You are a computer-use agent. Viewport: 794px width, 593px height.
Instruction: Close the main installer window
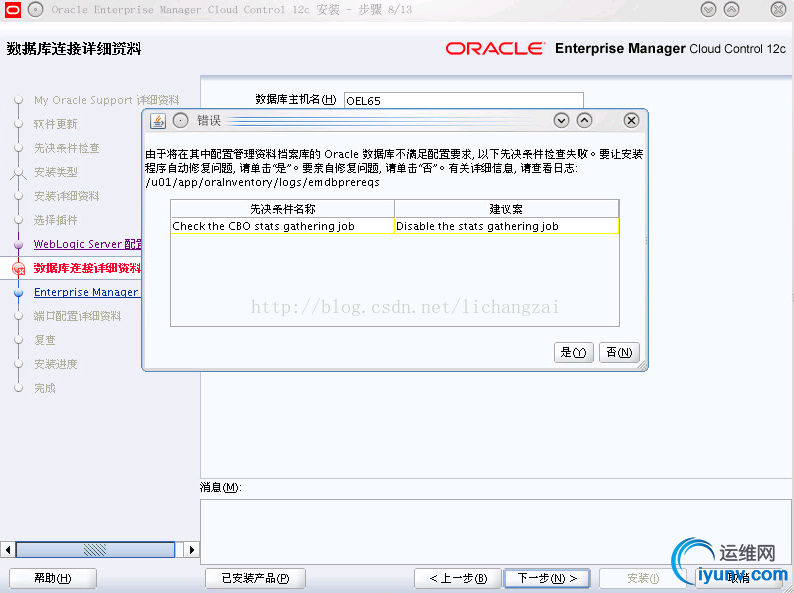(x=778, y=10)
